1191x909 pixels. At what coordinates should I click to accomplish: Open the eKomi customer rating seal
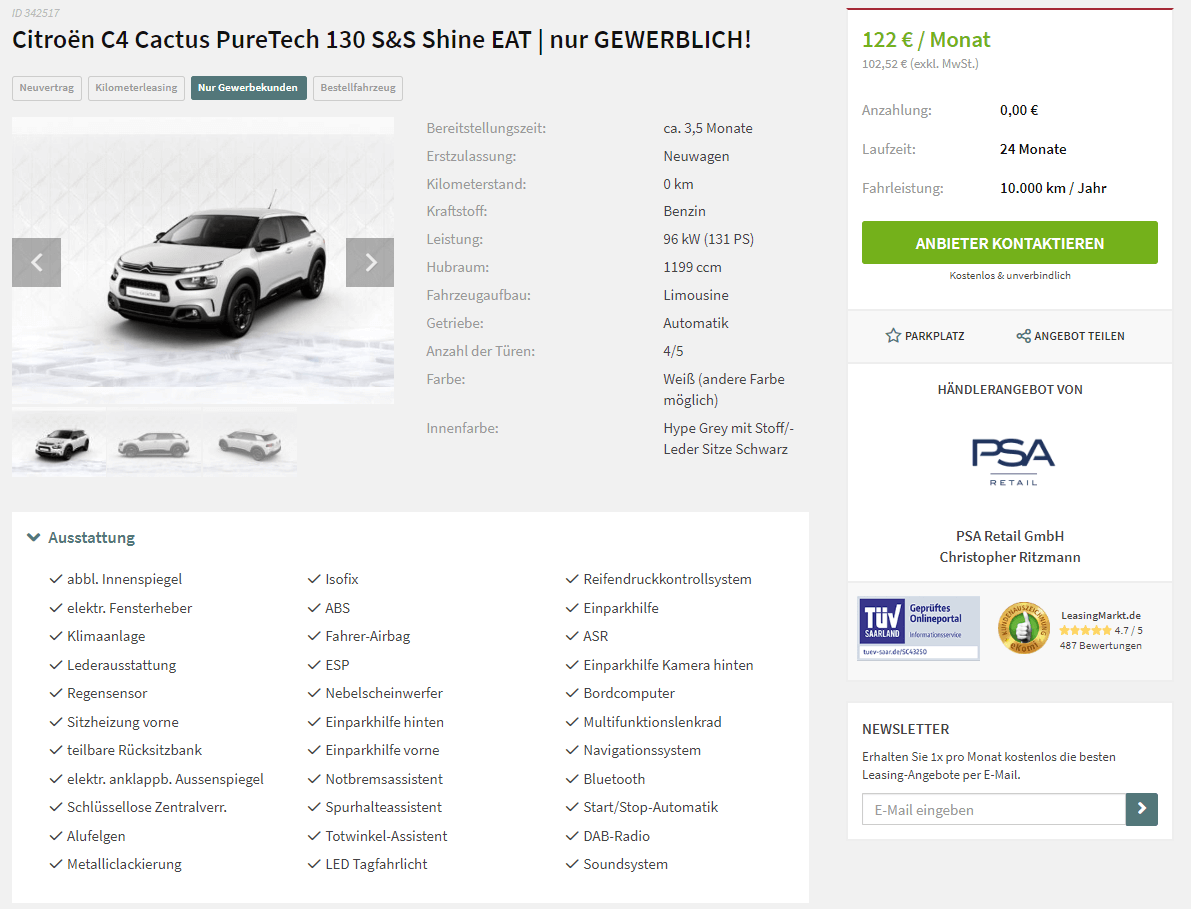pyautogui.click(x=1023, y=628)
